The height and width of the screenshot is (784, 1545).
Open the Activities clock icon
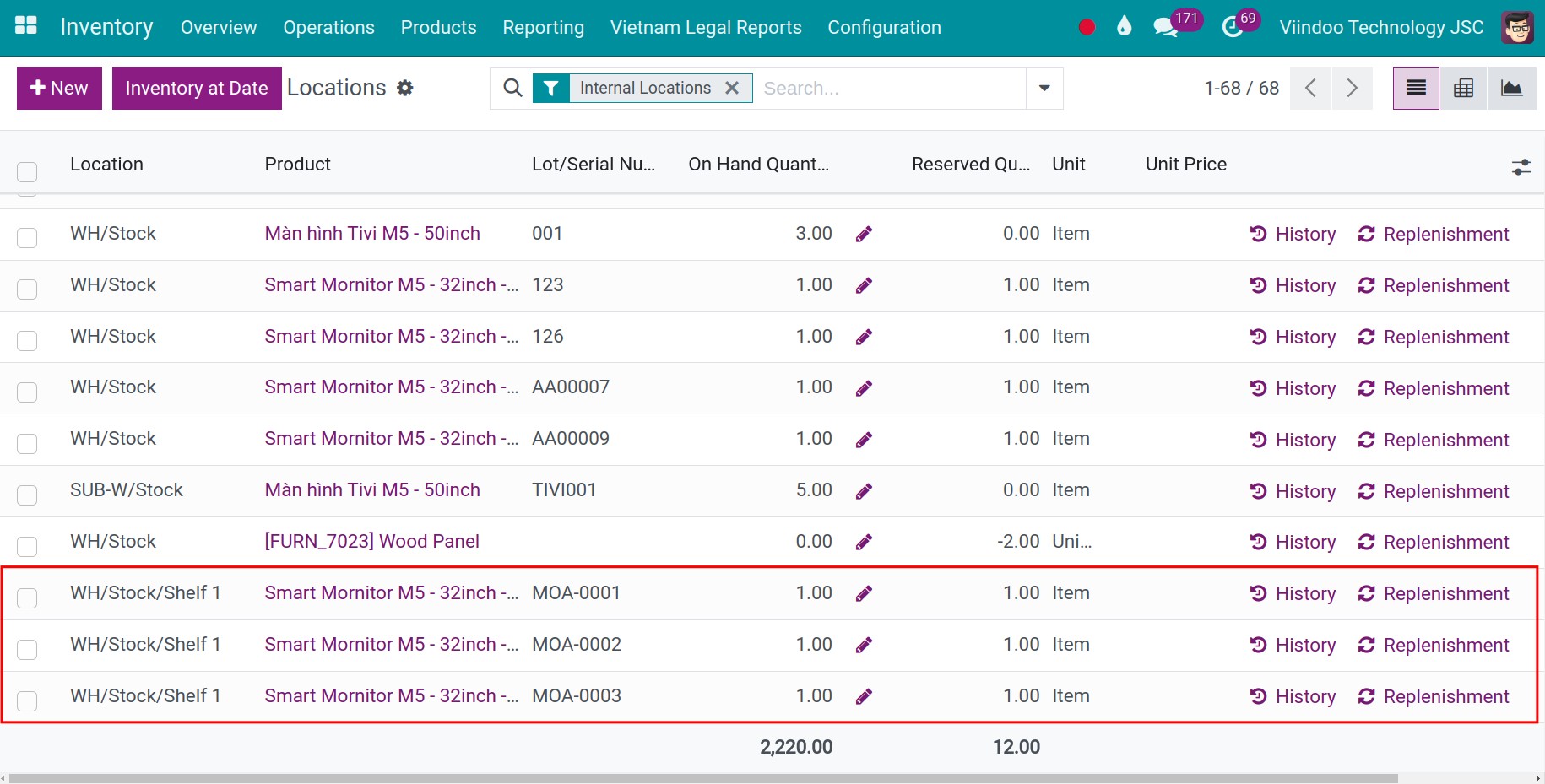(1232, 26)
